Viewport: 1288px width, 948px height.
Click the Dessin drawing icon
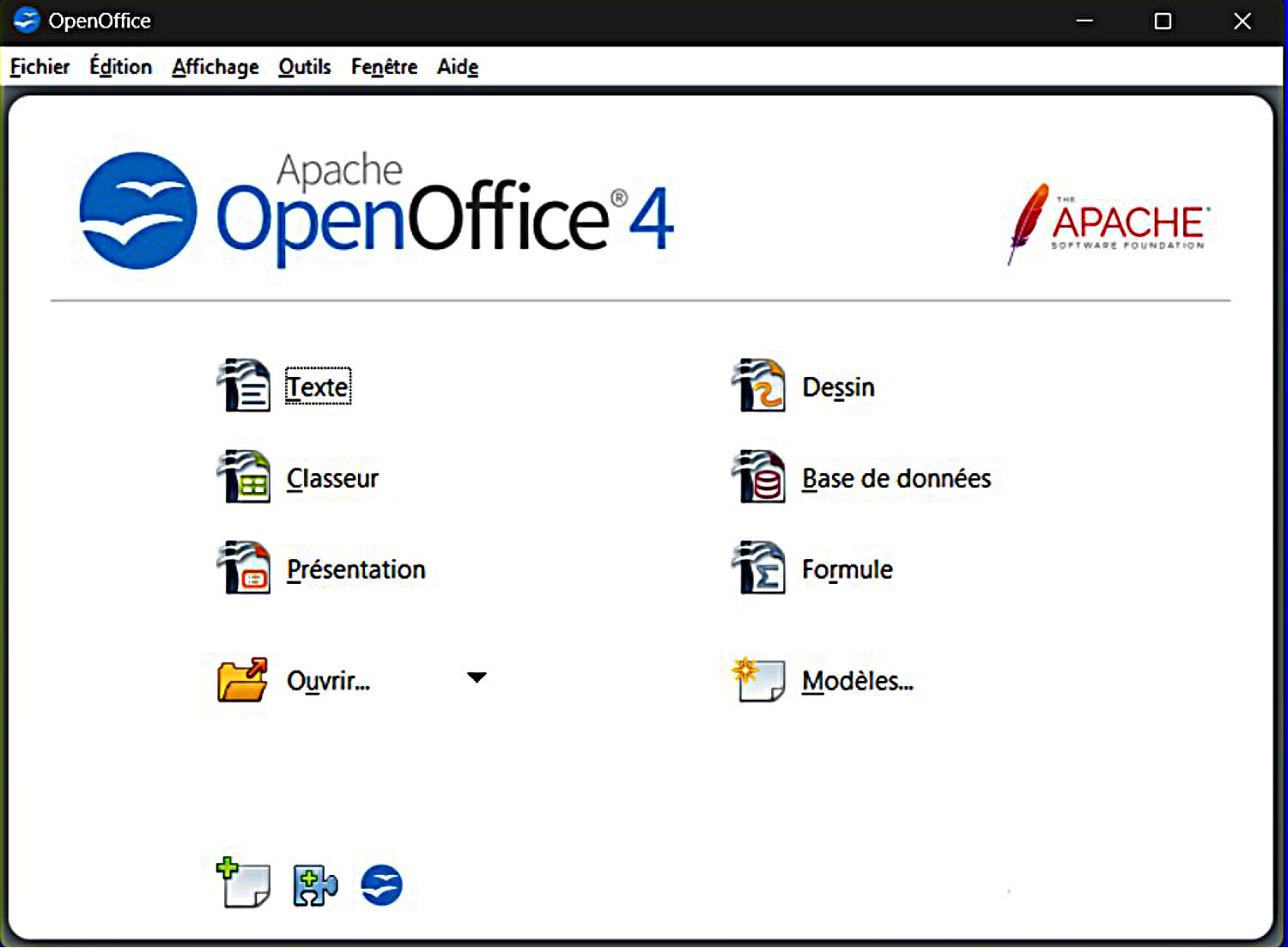(758, 386)
